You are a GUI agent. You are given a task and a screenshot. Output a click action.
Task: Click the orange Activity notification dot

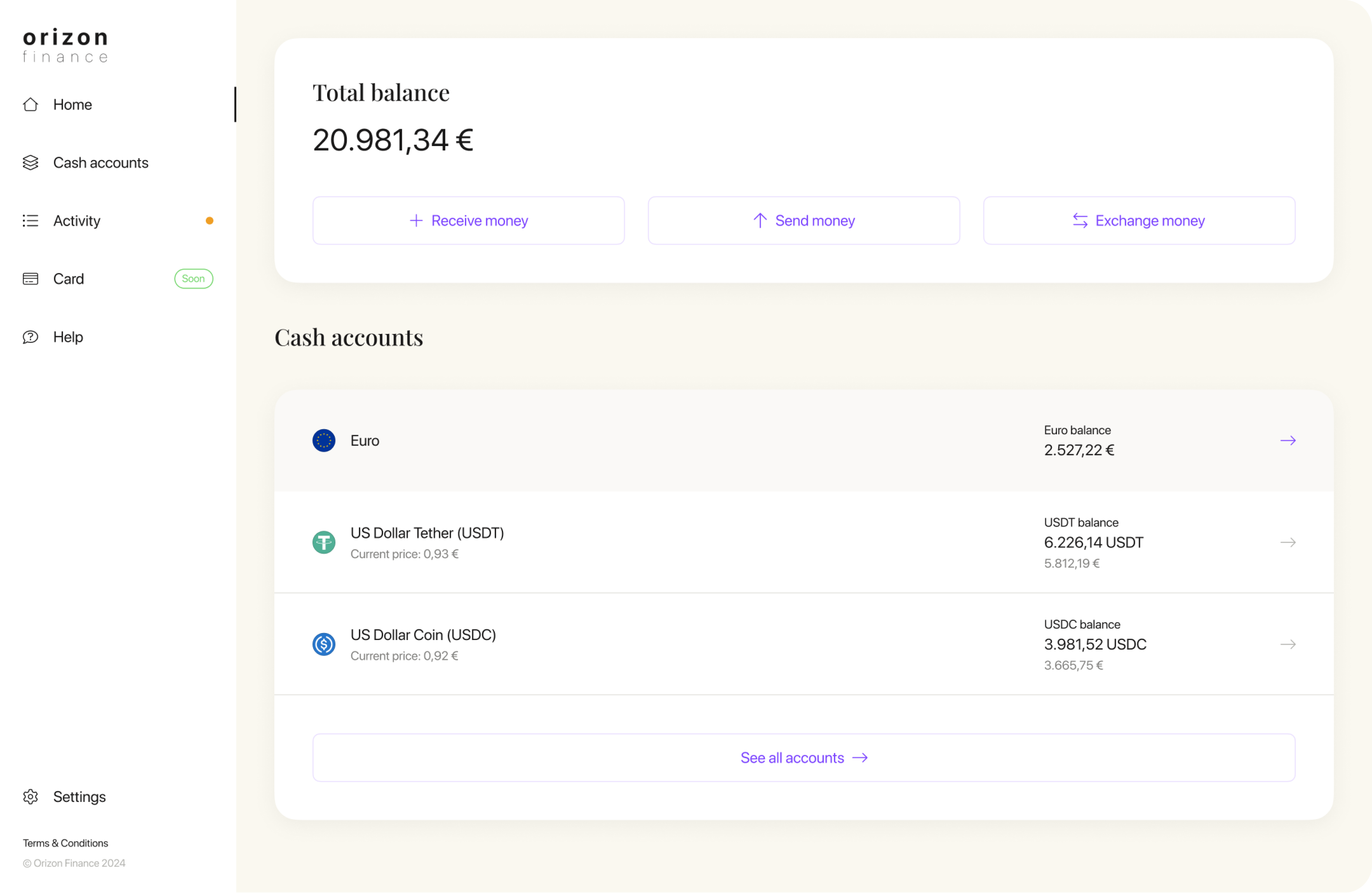(209, 221)
